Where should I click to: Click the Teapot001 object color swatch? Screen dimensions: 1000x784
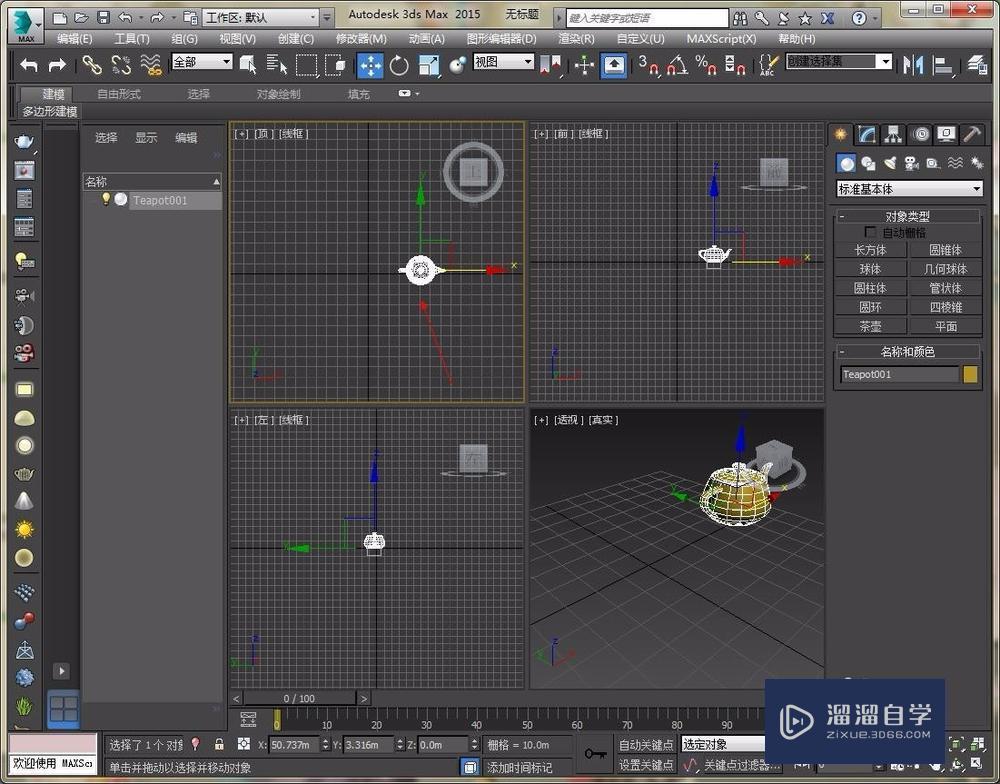(x=970, y=374)
